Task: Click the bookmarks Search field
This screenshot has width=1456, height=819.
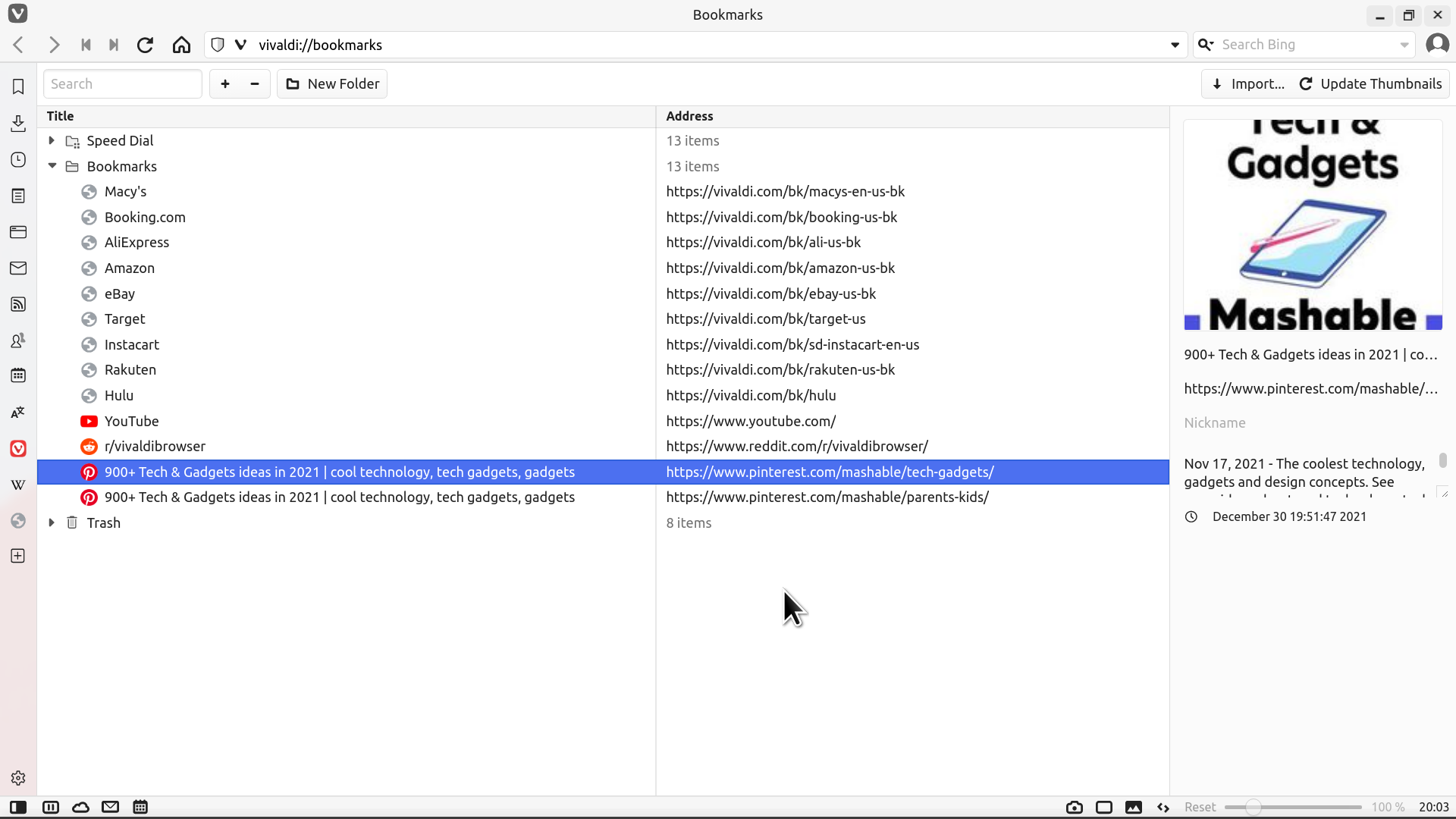Action: (123, 83)
